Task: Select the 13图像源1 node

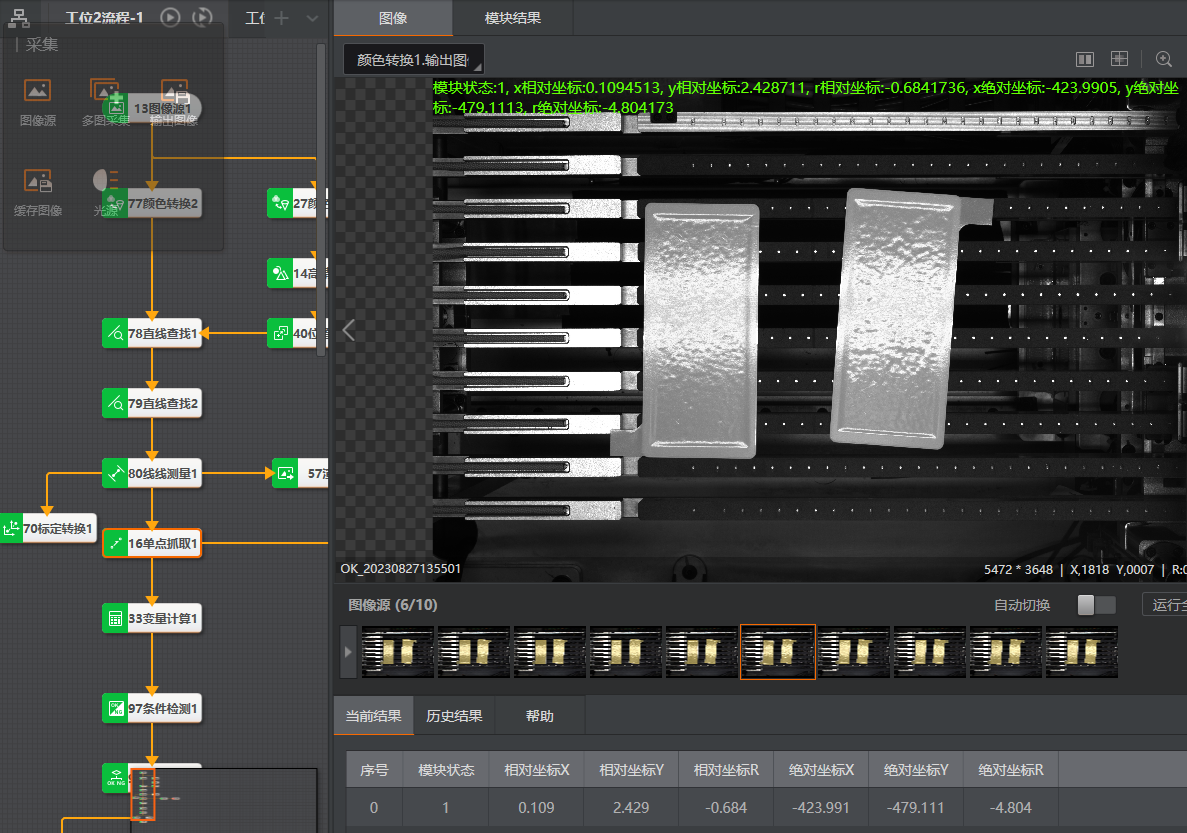Action: click(152, 108)
